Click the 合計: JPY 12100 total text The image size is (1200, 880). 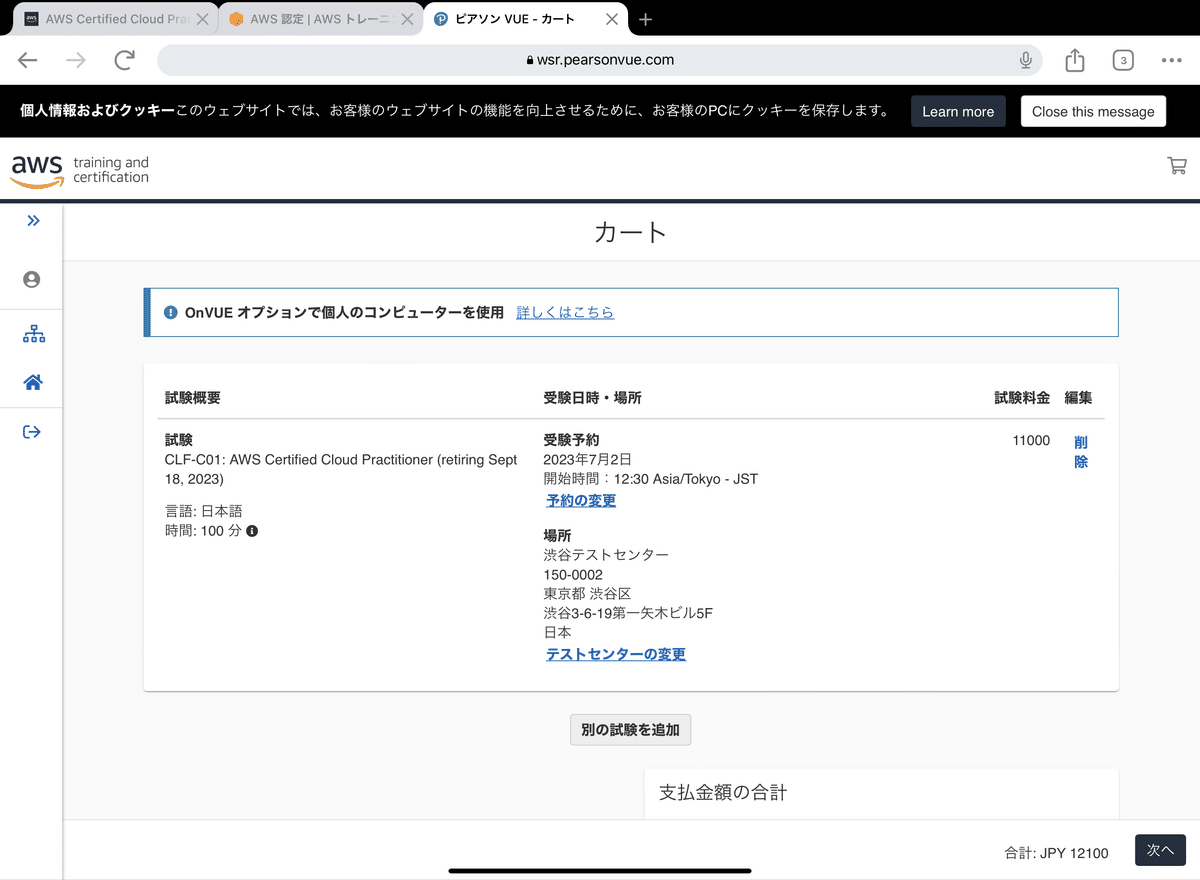click(1056, 853)
